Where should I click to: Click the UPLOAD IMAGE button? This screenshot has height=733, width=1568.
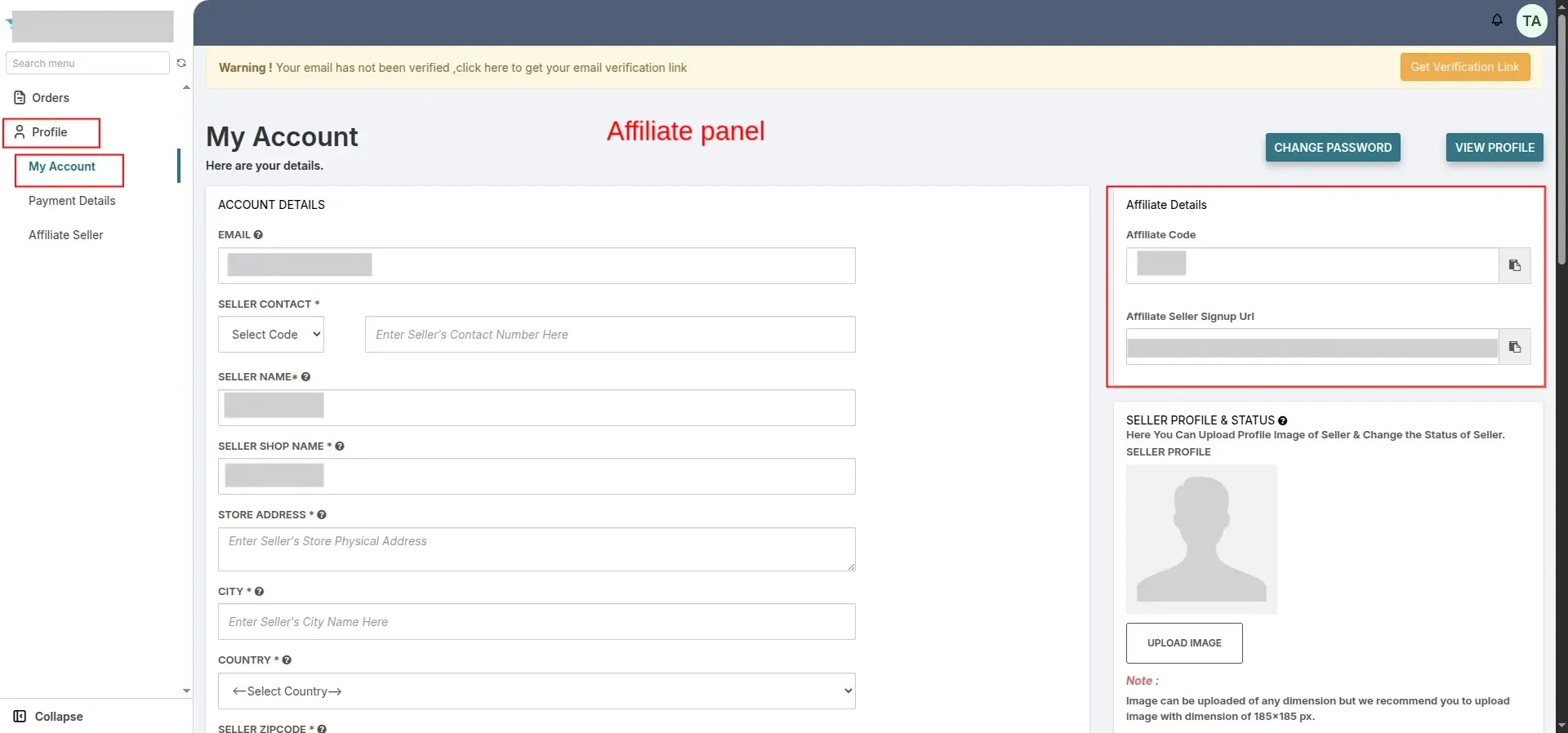pos(1184,643)
